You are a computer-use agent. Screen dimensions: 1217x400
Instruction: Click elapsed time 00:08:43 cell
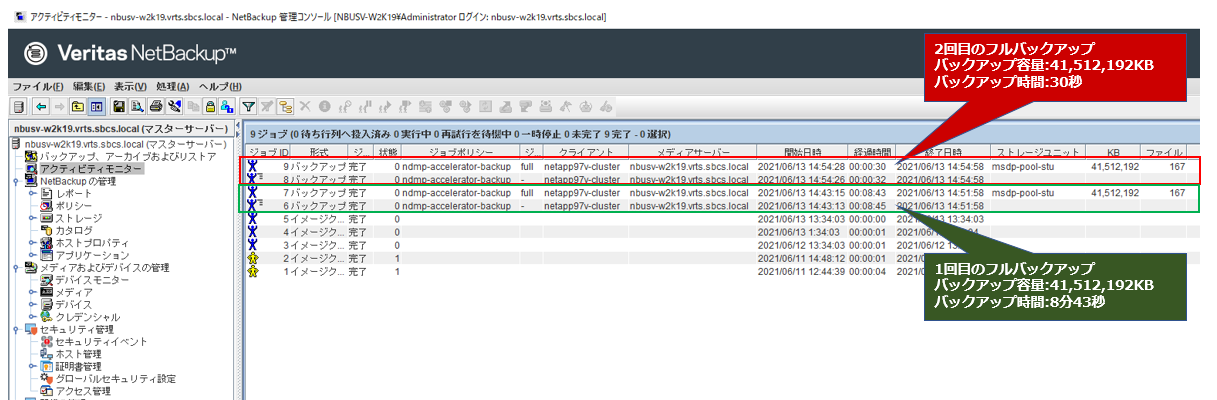868,192
